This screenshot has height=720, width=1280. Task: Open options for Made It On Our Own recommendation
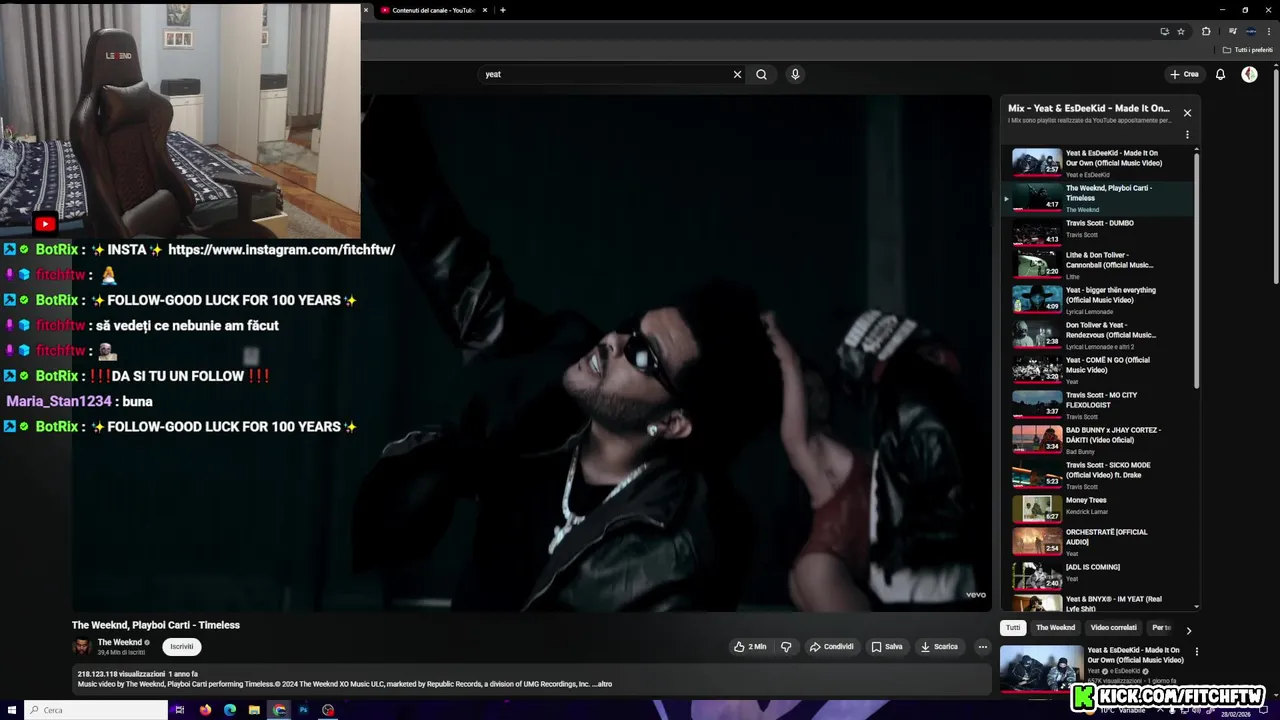coord(1197,652)
